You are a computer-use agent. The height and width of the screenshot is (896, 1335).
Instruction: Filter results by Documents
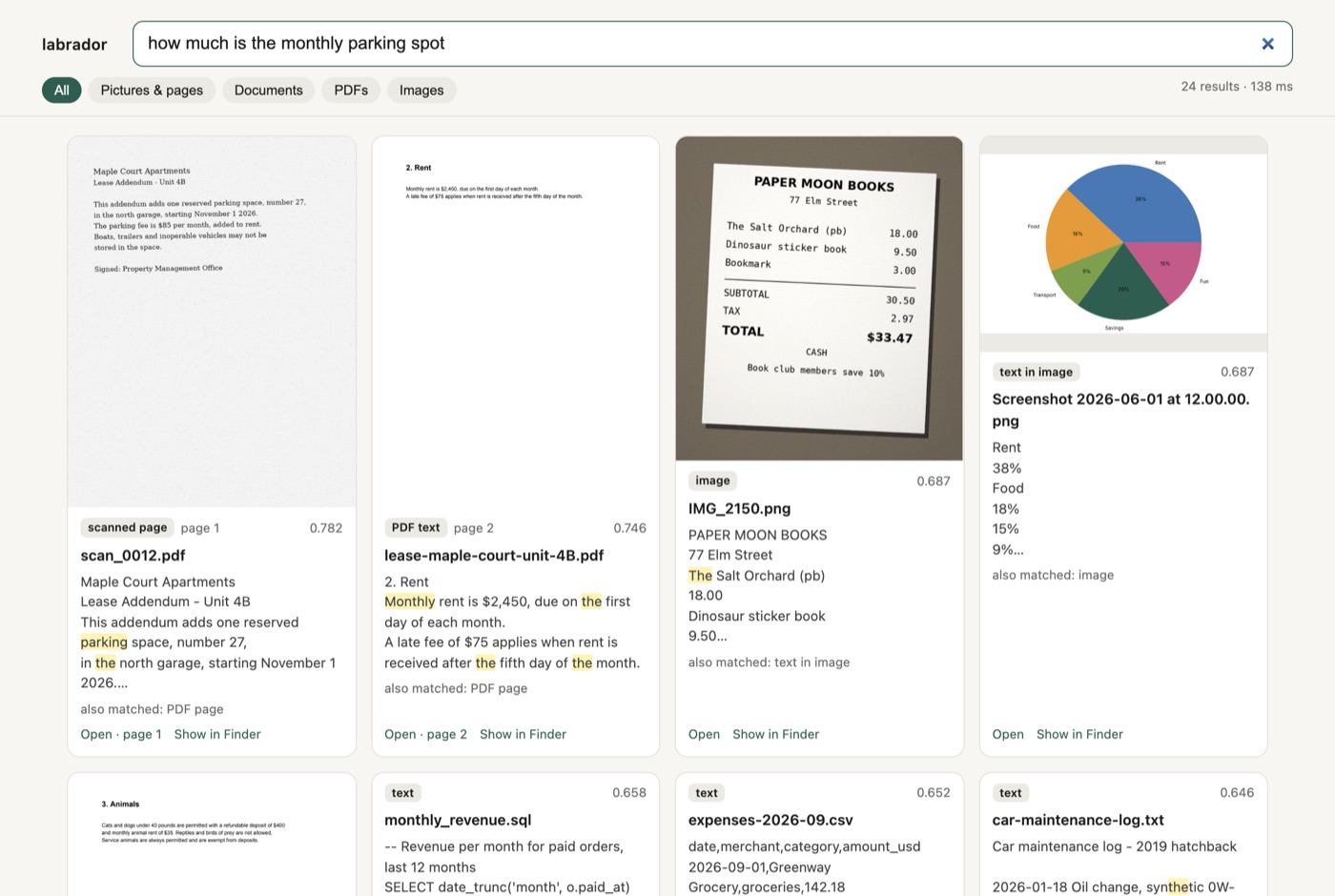coord(268,91)
